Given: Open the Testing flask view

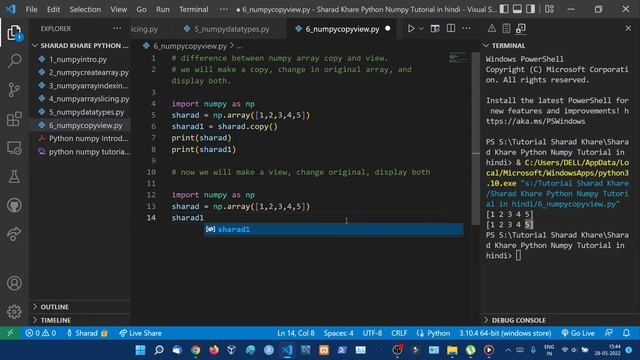Looking at the screenshot, I should coord(14,177).
